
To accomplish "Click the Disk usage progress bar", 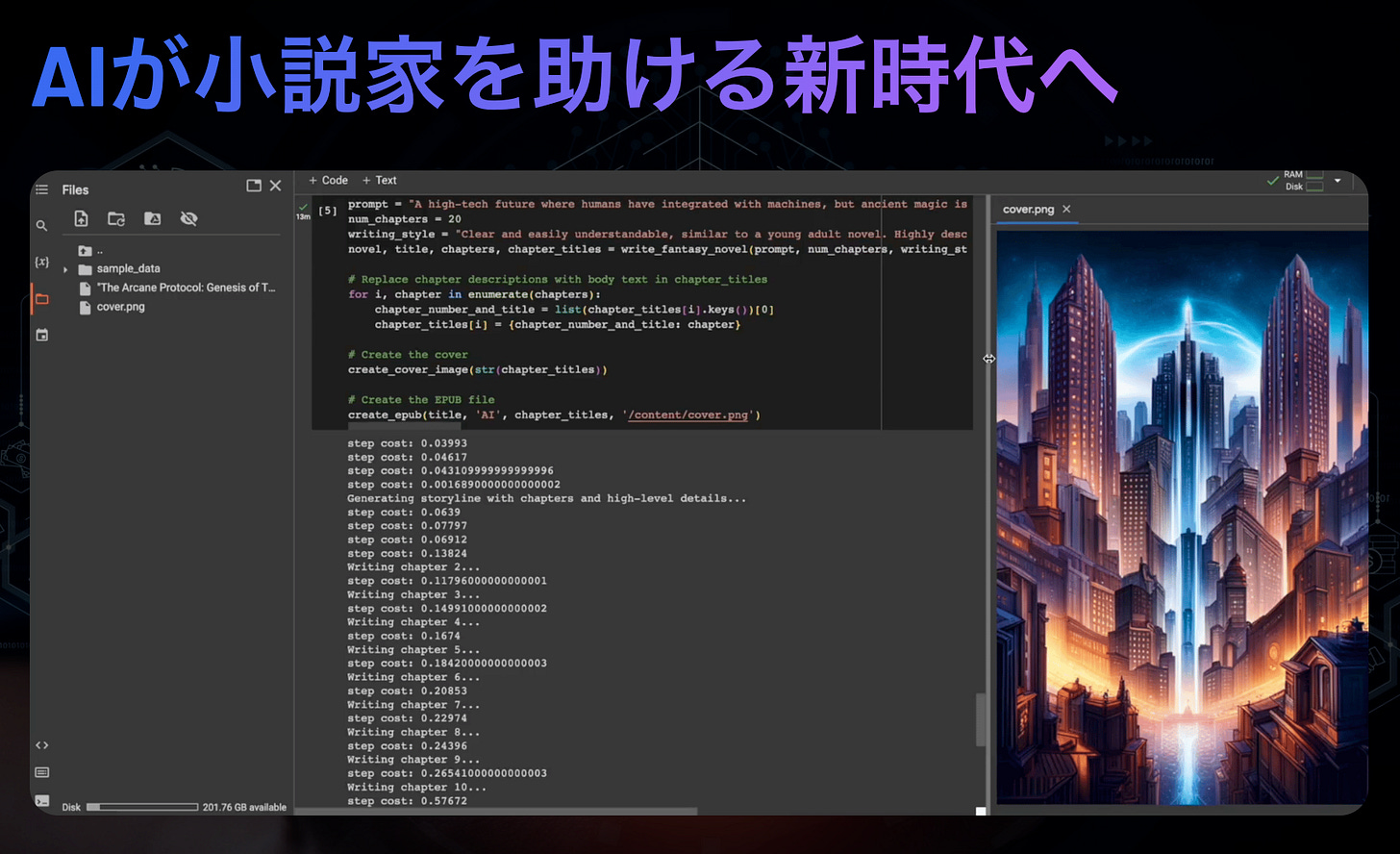I will pyautogui.click(x=142, y=807).
